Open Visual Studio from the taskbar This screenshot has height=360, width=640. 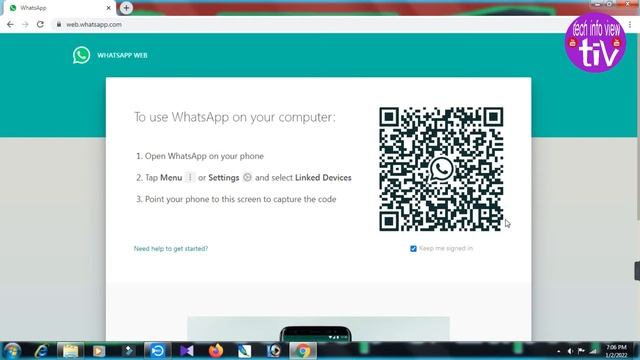(187, 351)
